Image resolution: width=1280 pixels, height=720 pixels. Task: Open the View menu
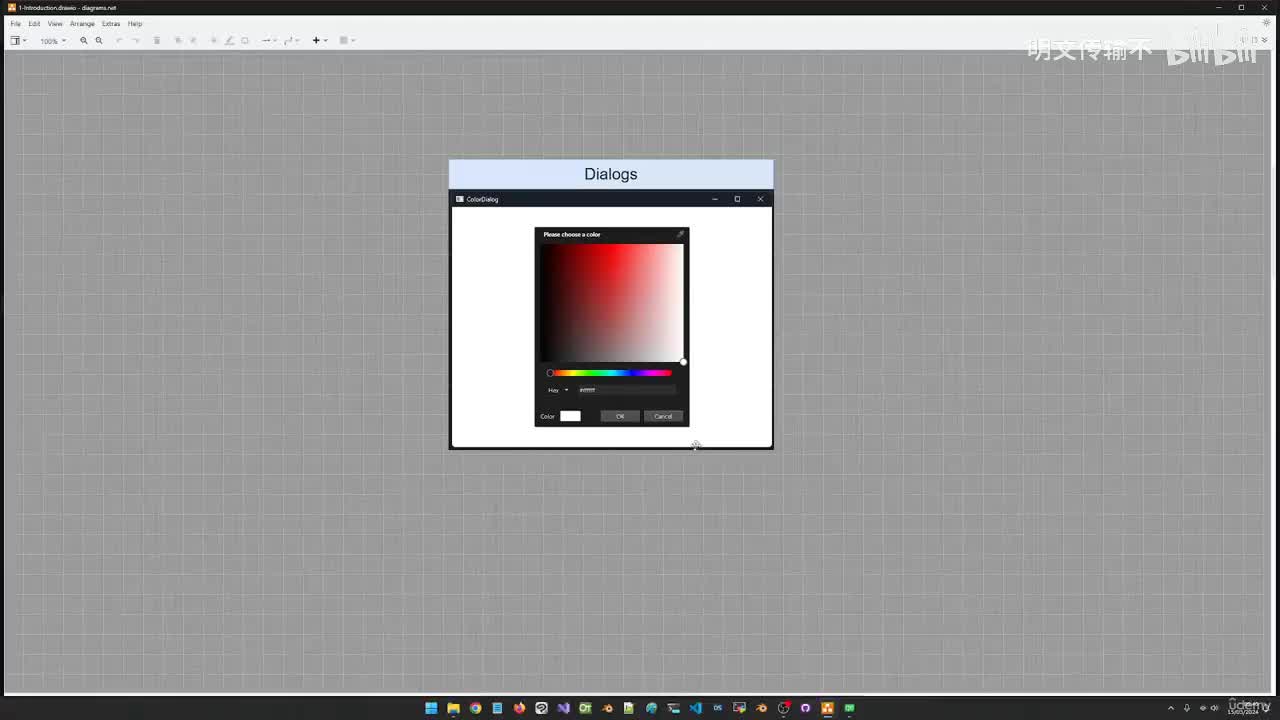click(x=55, y=24)
